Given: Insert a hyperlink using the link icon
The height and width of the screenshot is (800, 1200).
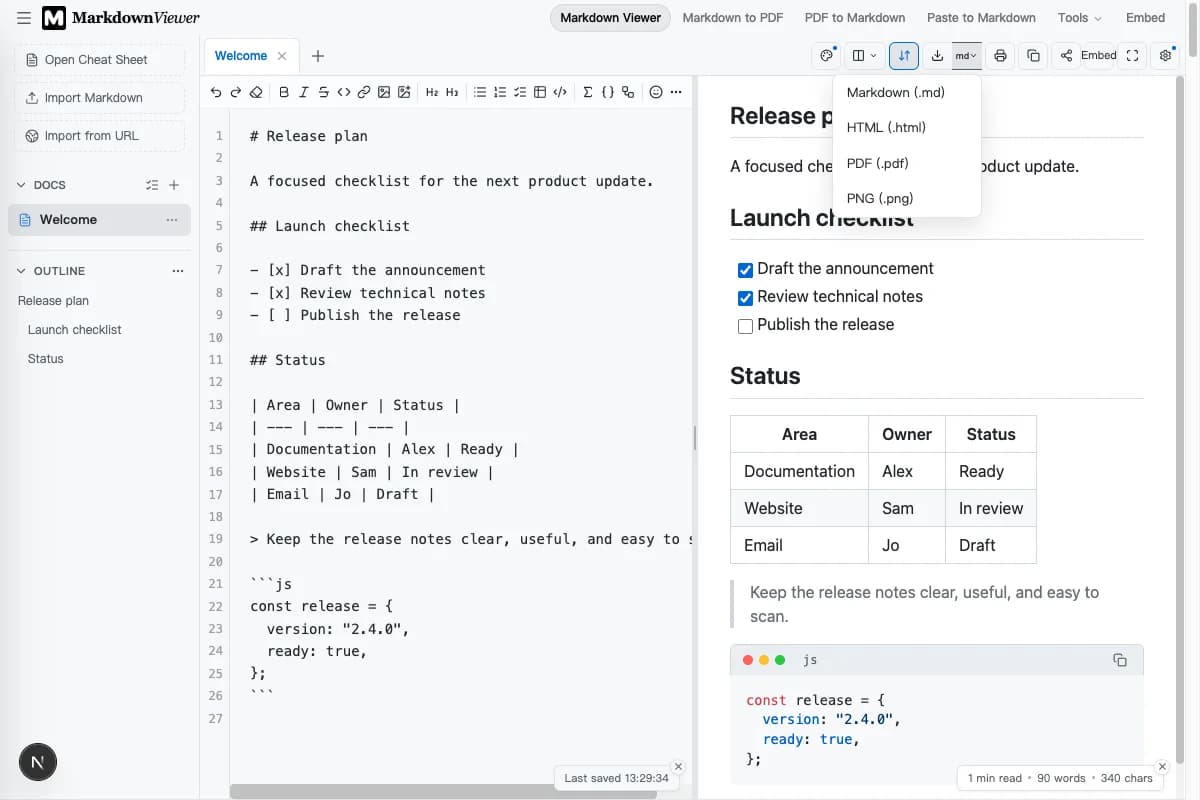Looking at the screenshot, I should click(364, 92).
